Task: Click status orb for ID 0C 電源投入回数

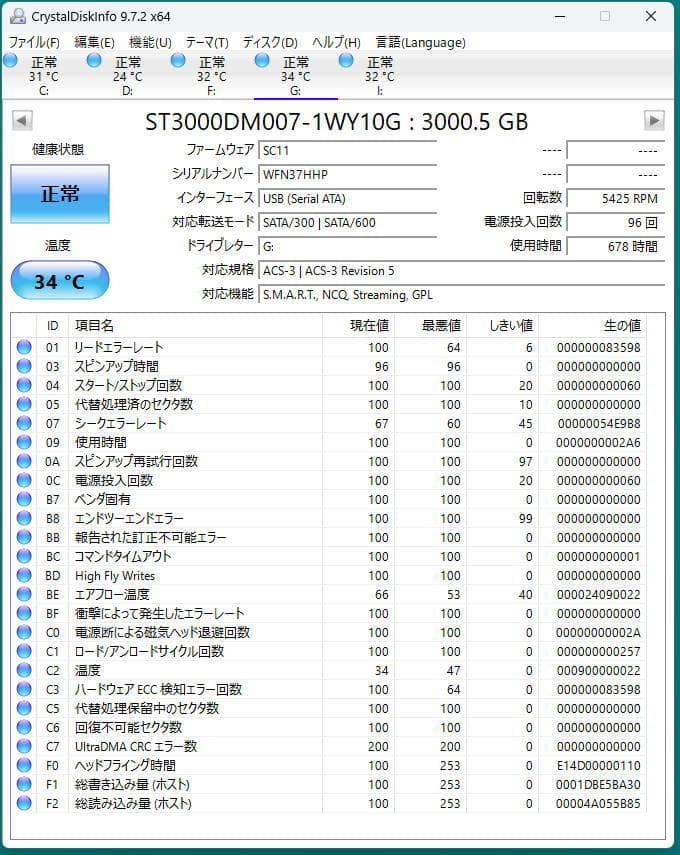Action: pos(24,480)
